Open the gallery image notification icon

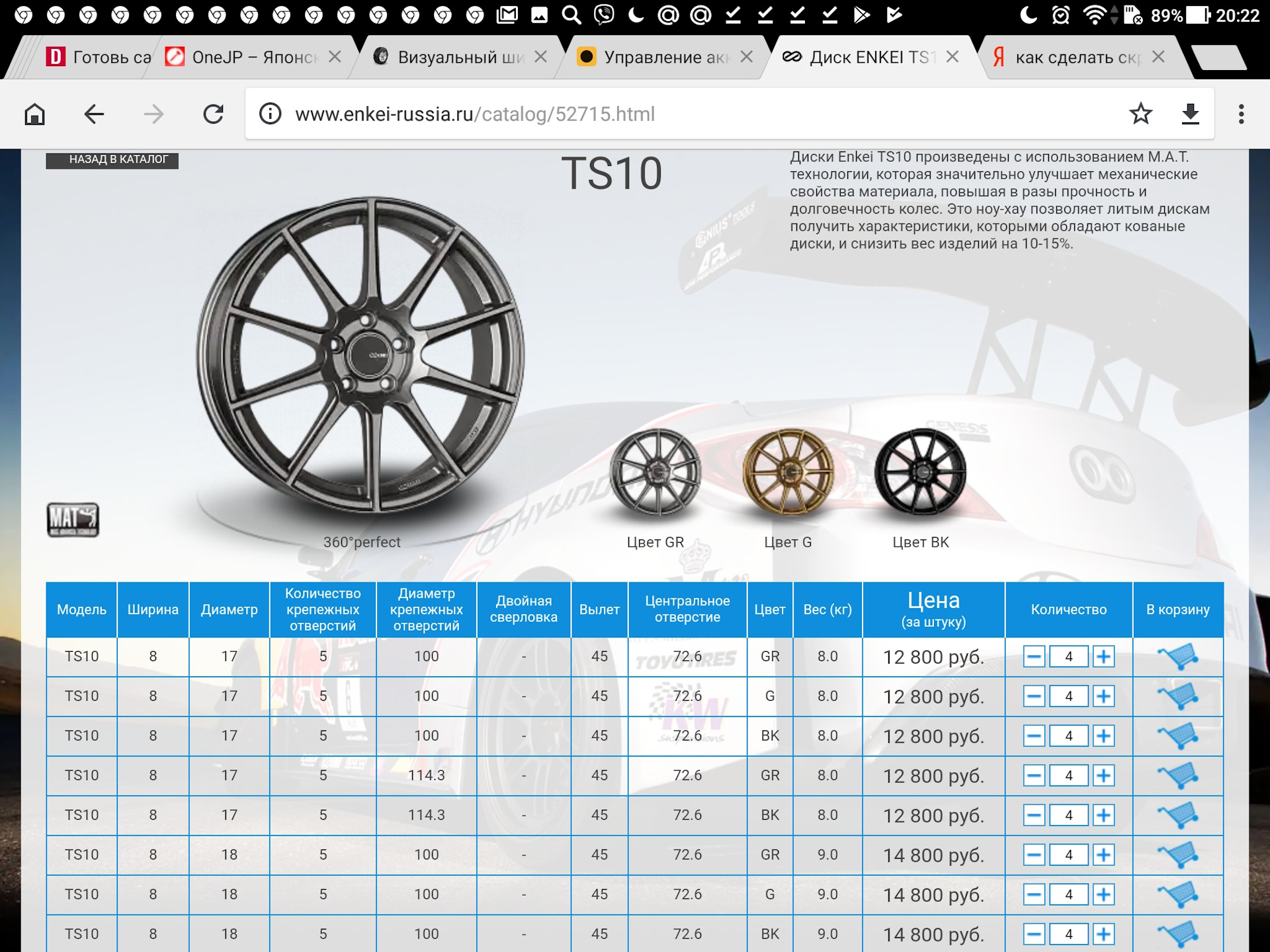click(x=539, y=15)
